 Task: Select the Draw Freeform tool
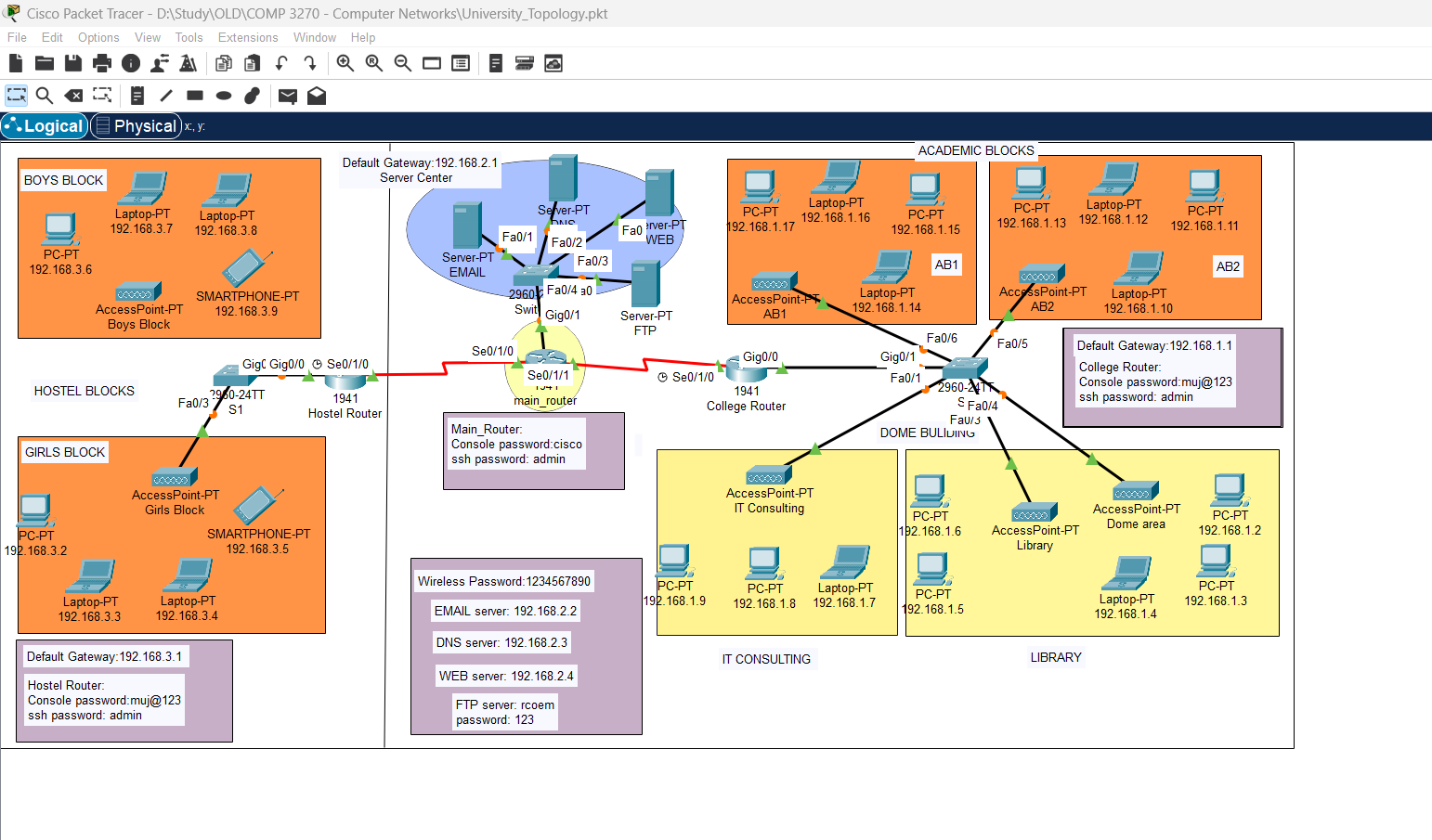[x=253, y=96]
